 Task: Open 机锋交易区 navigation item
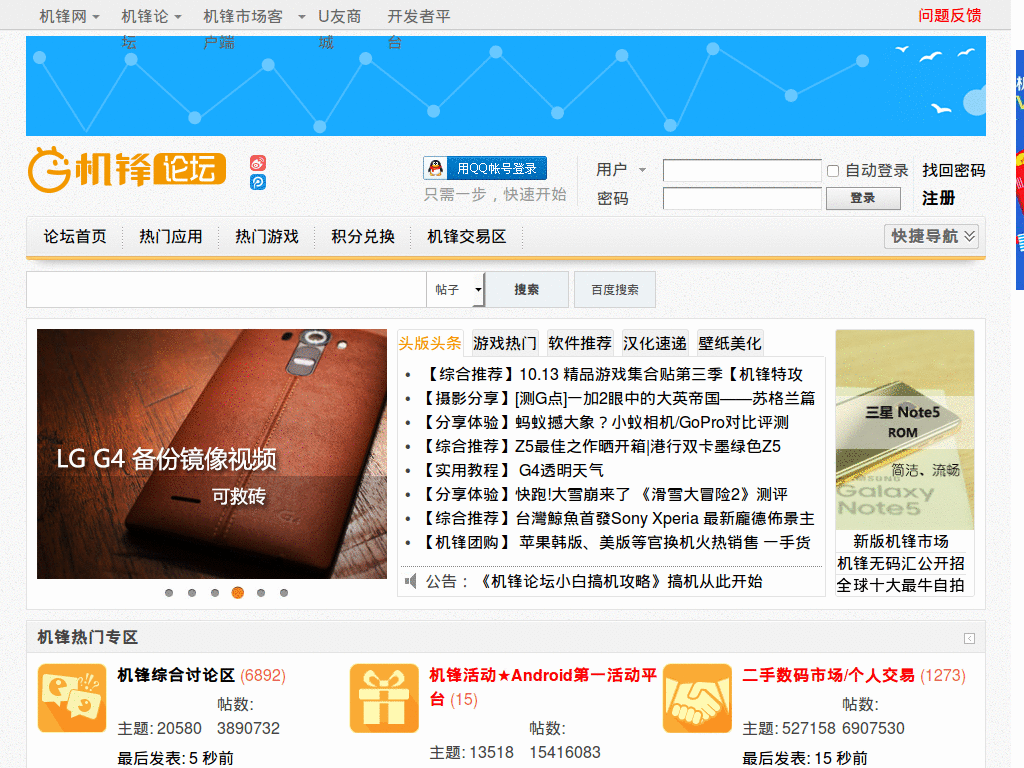pos(467,236)
